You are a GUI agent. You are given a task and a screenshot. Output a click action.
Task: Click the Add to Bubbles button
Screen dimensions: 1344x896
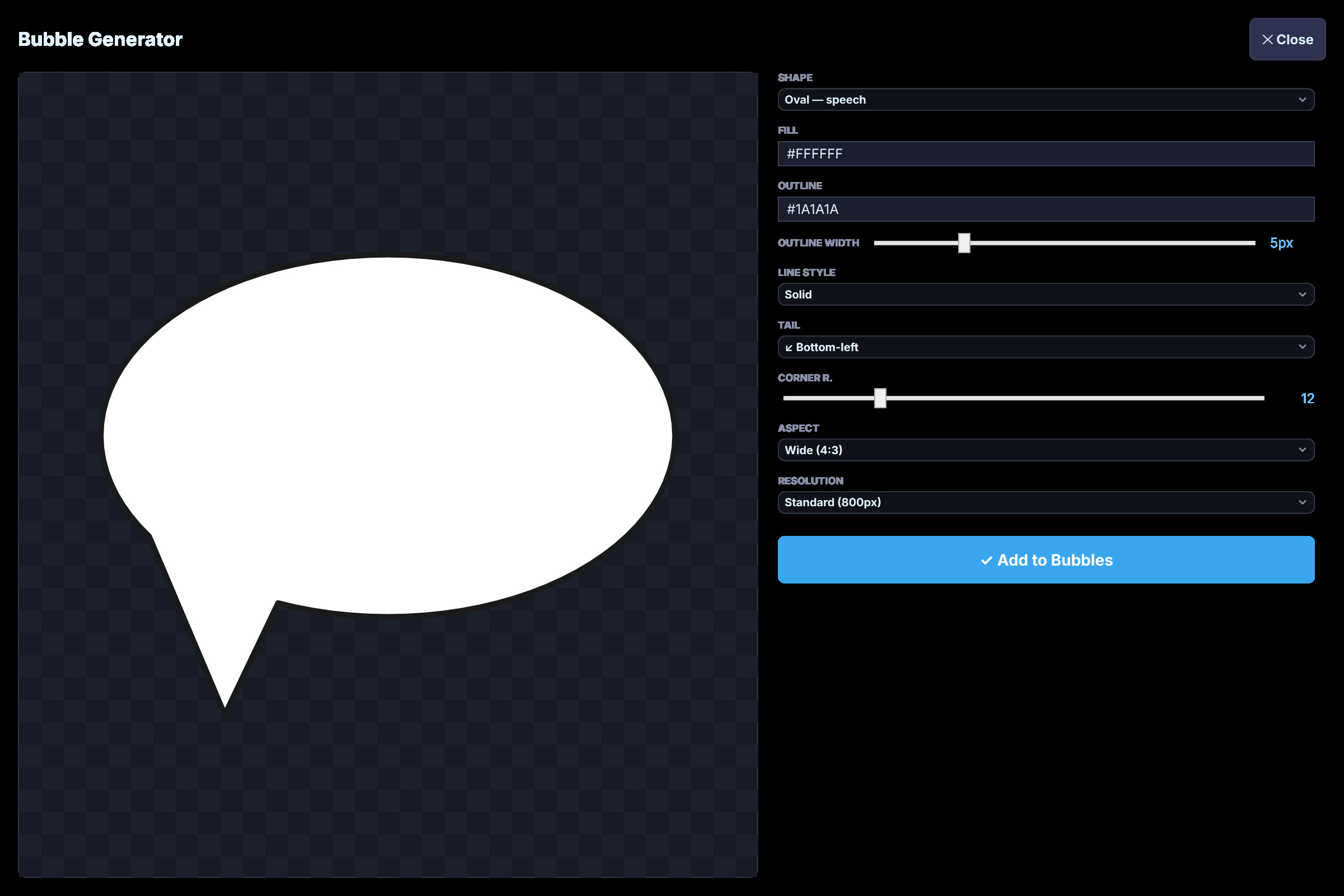point(1046,559)
